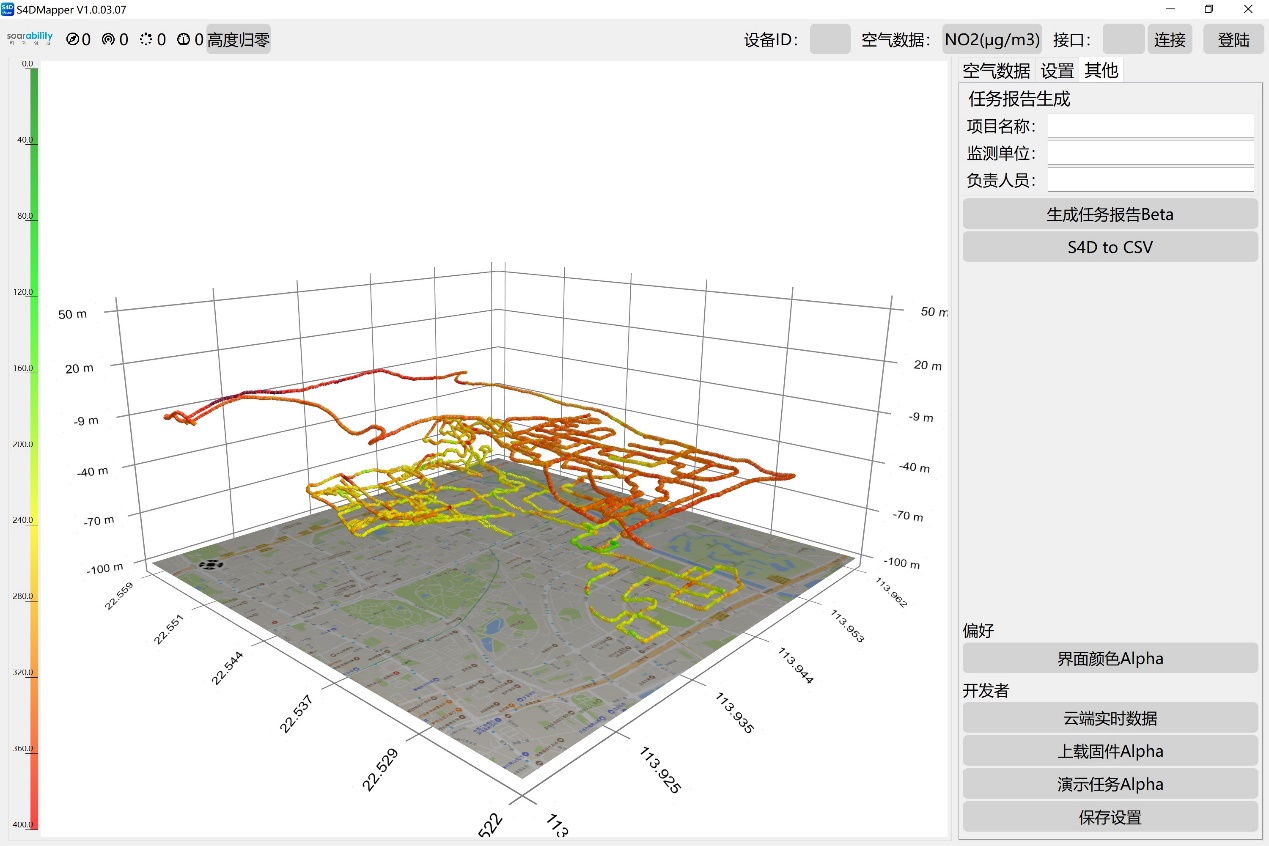Click the S4D to CSV button
1269x846 pixels.
(x=1109, y=247)
